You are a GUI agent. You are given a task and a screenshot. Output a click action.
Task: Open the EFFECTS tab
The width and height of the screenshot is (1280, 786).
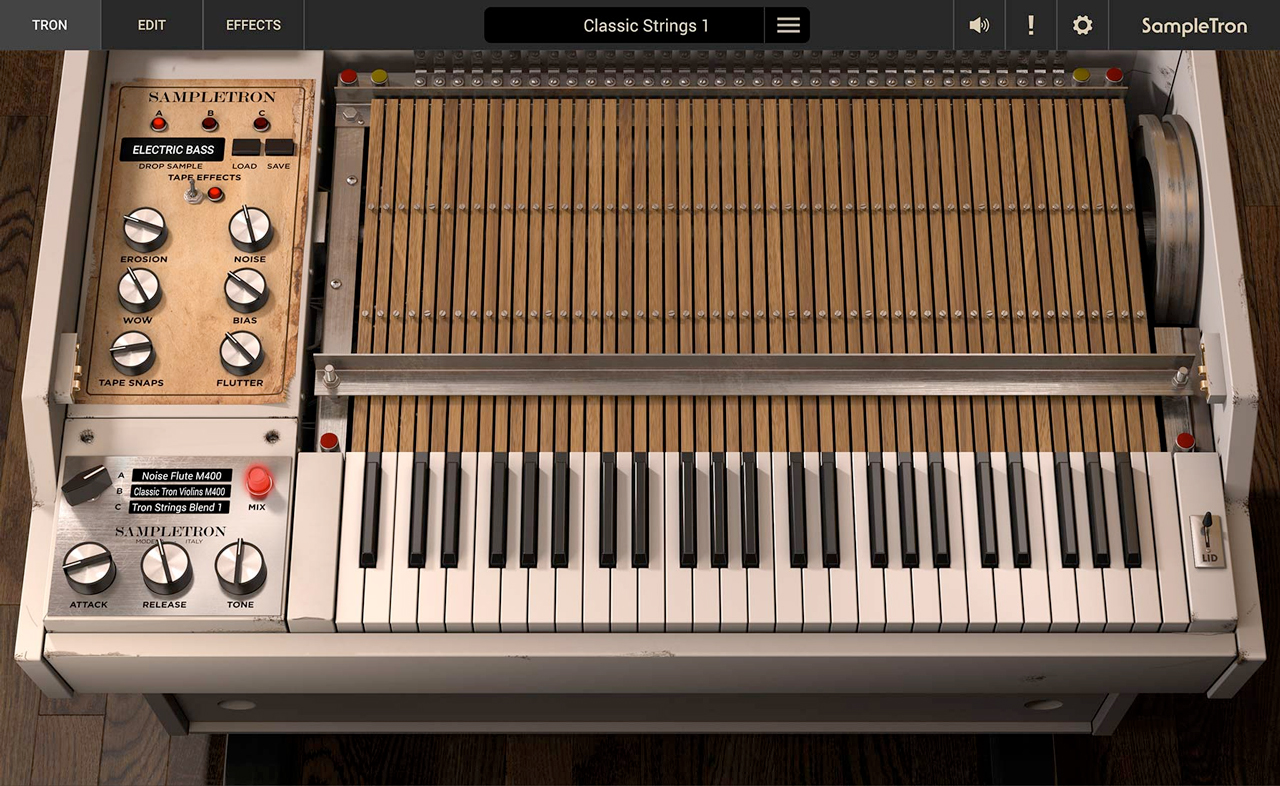coord(254,25)
